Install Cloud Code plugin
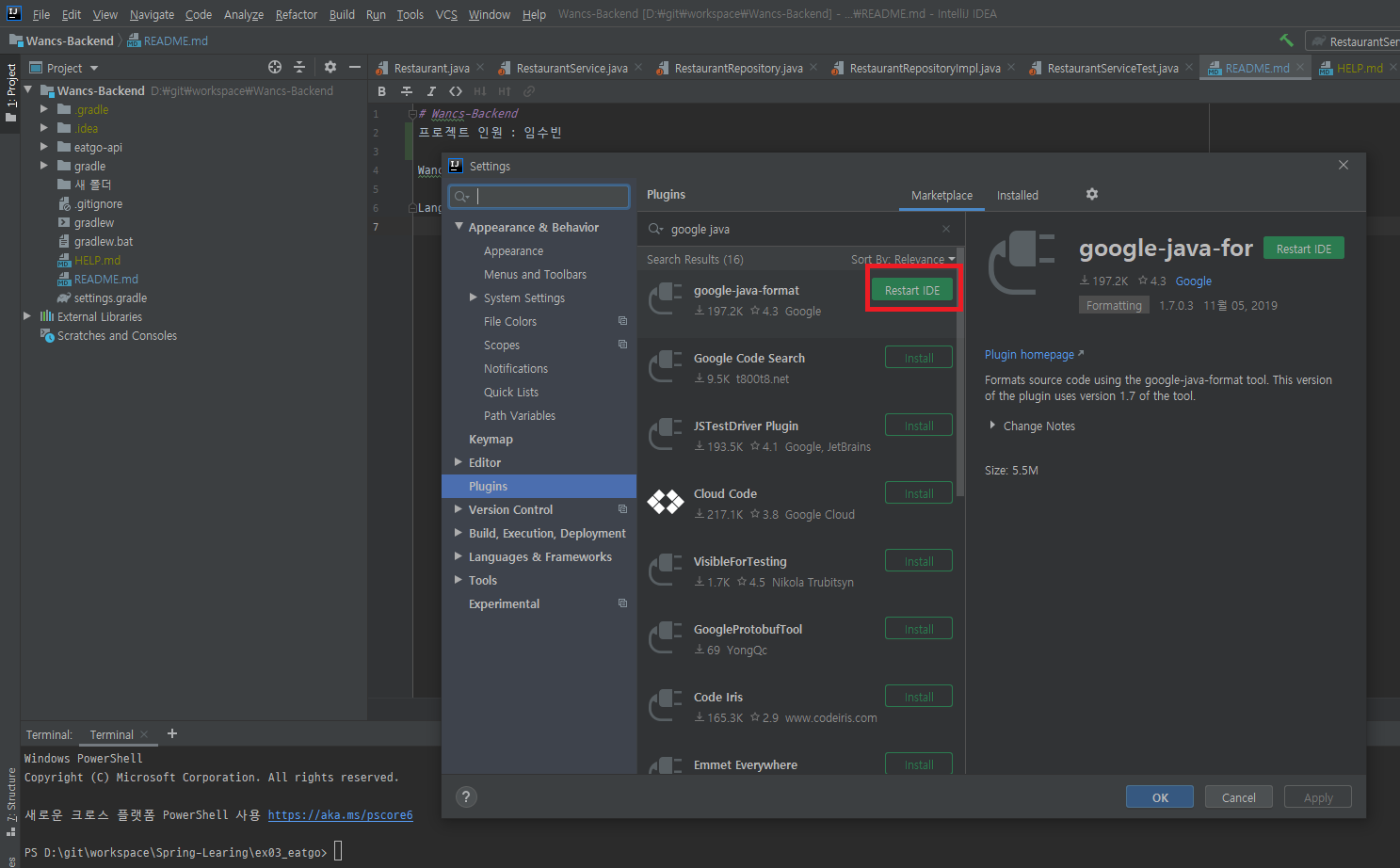Screen dimensions: 1400x868 tap(919, 493)
